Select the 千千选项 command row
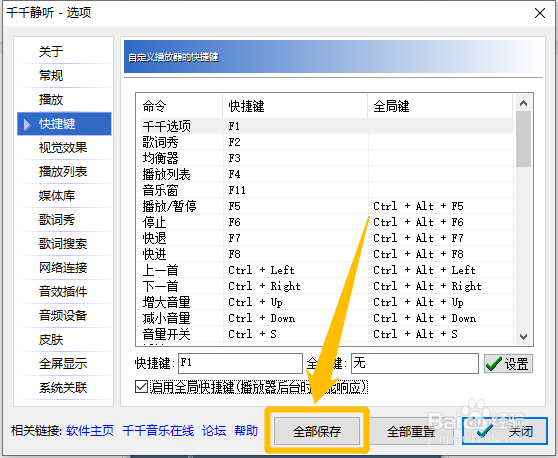This screenshot has width=558, height=458. click(x=325, y=126)
